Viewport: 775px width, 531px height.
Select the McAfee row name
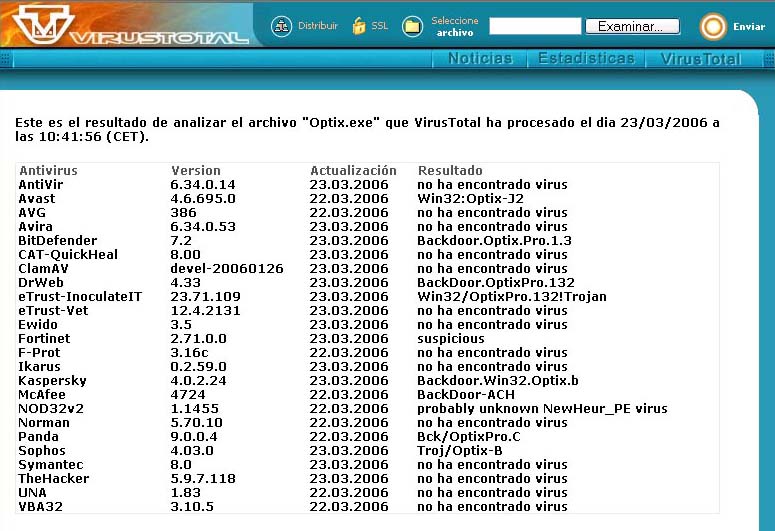pyautogui.click(x=42, y=395)
